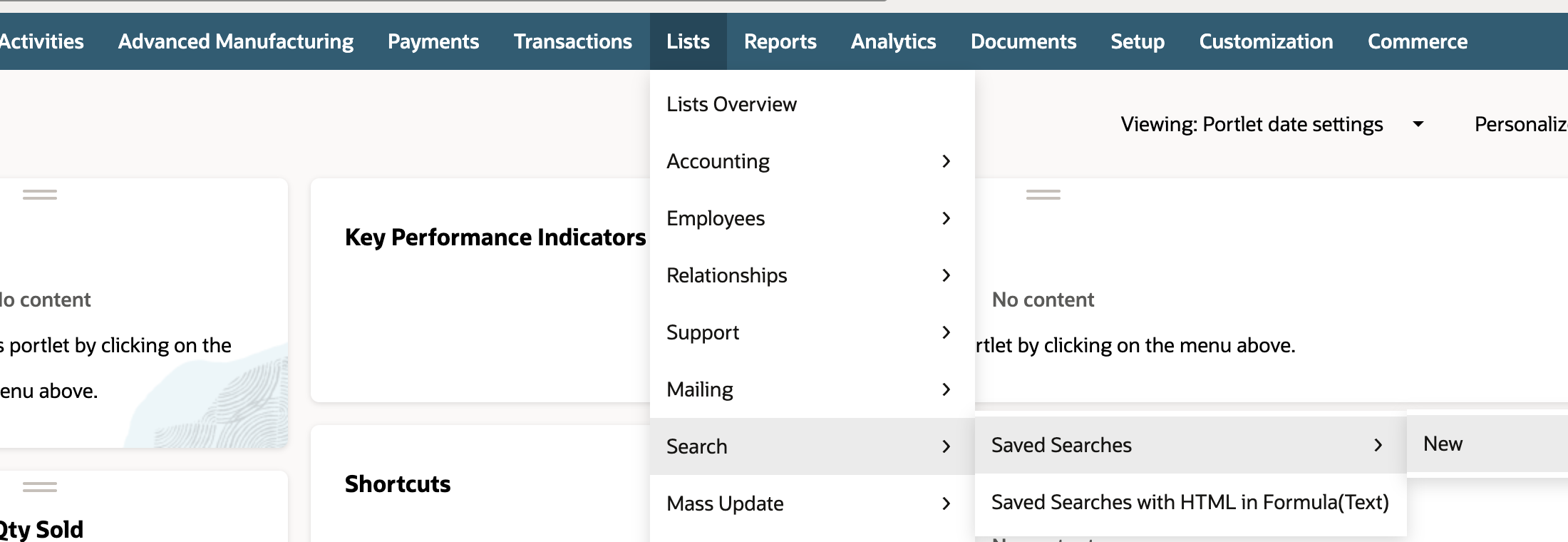Expand the Employees submenu chevron
The height and width of the screenshot is (542, 1568).
click(x=947, y=218)
